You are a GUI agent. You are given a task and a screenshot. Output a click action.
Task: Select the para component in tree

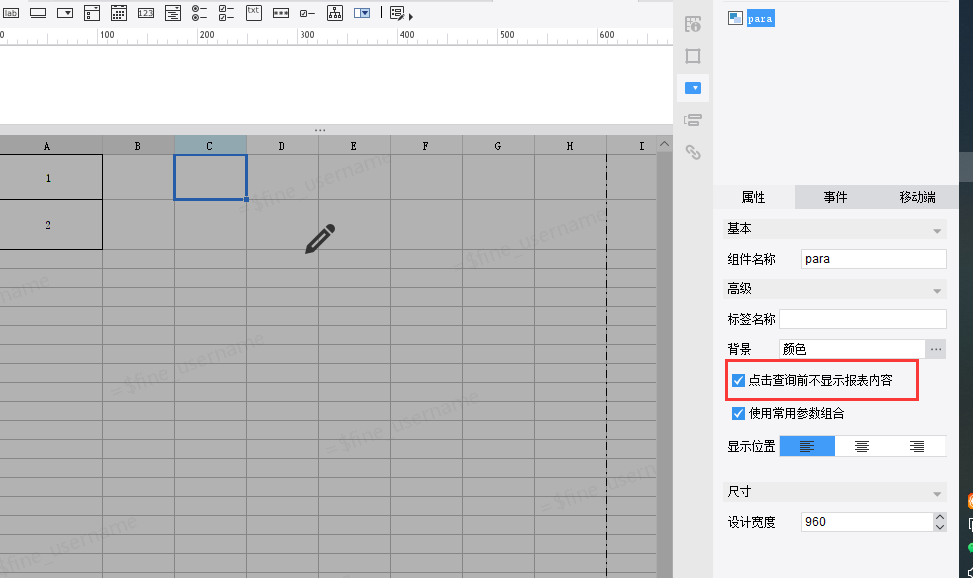coord(759,19)
